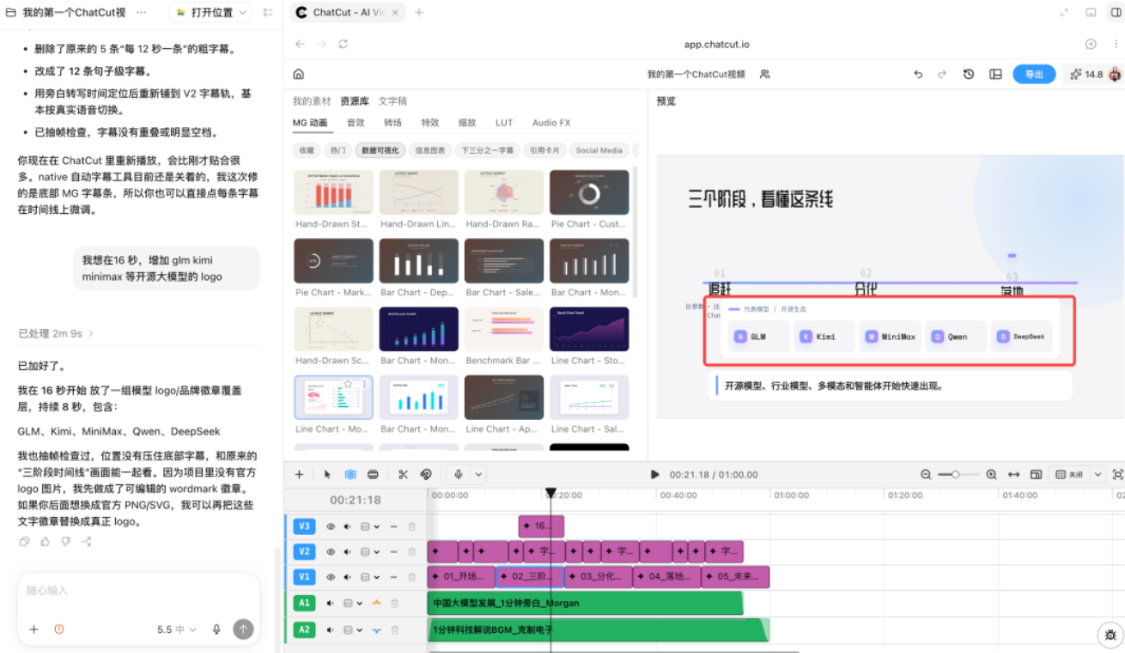Open track V1 options chevron
1125x653 pixels.
pyautogui.click(x=377, y=577)
